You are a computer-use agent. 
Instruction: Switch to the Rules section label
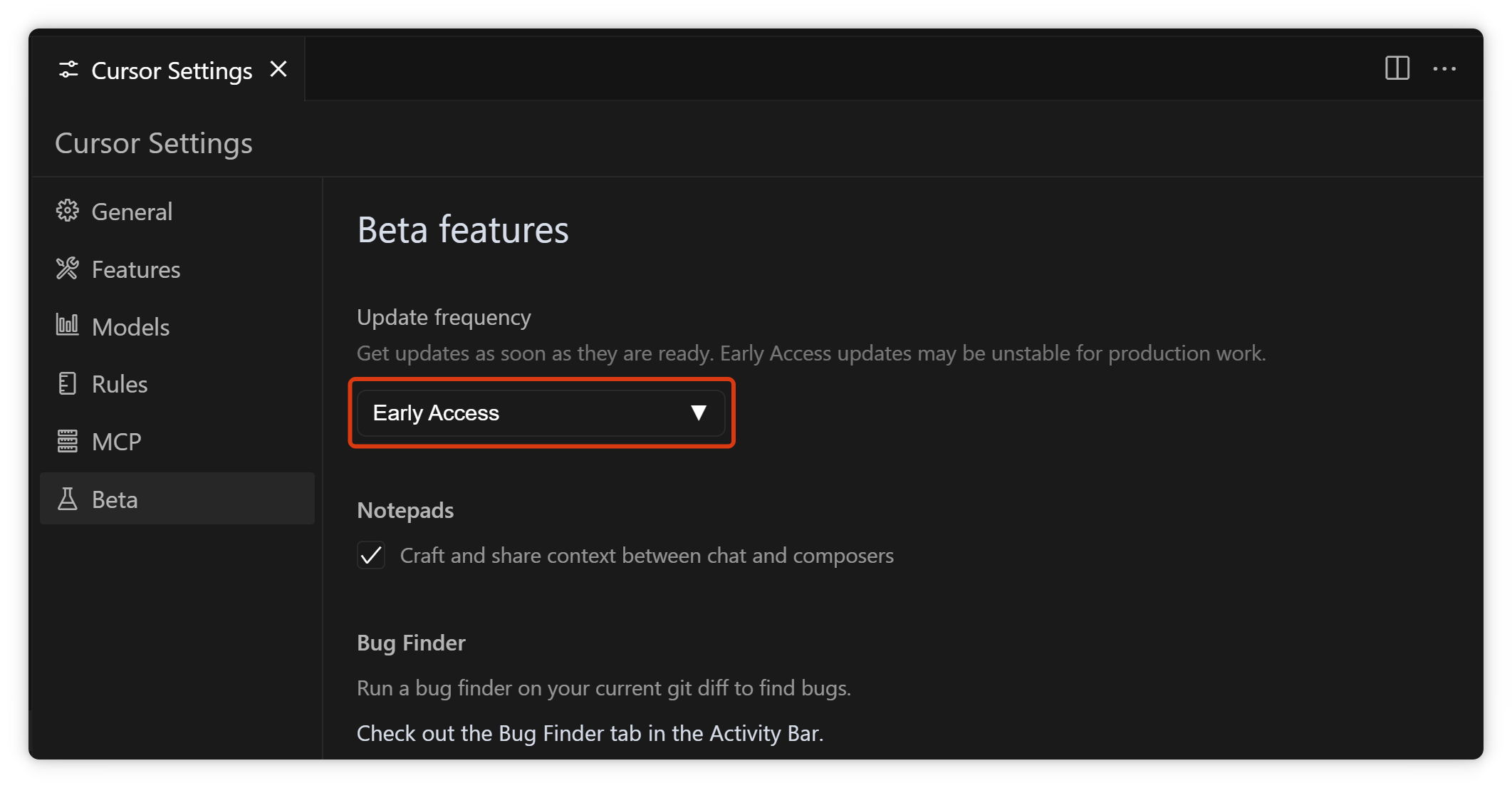click(120, 384)
